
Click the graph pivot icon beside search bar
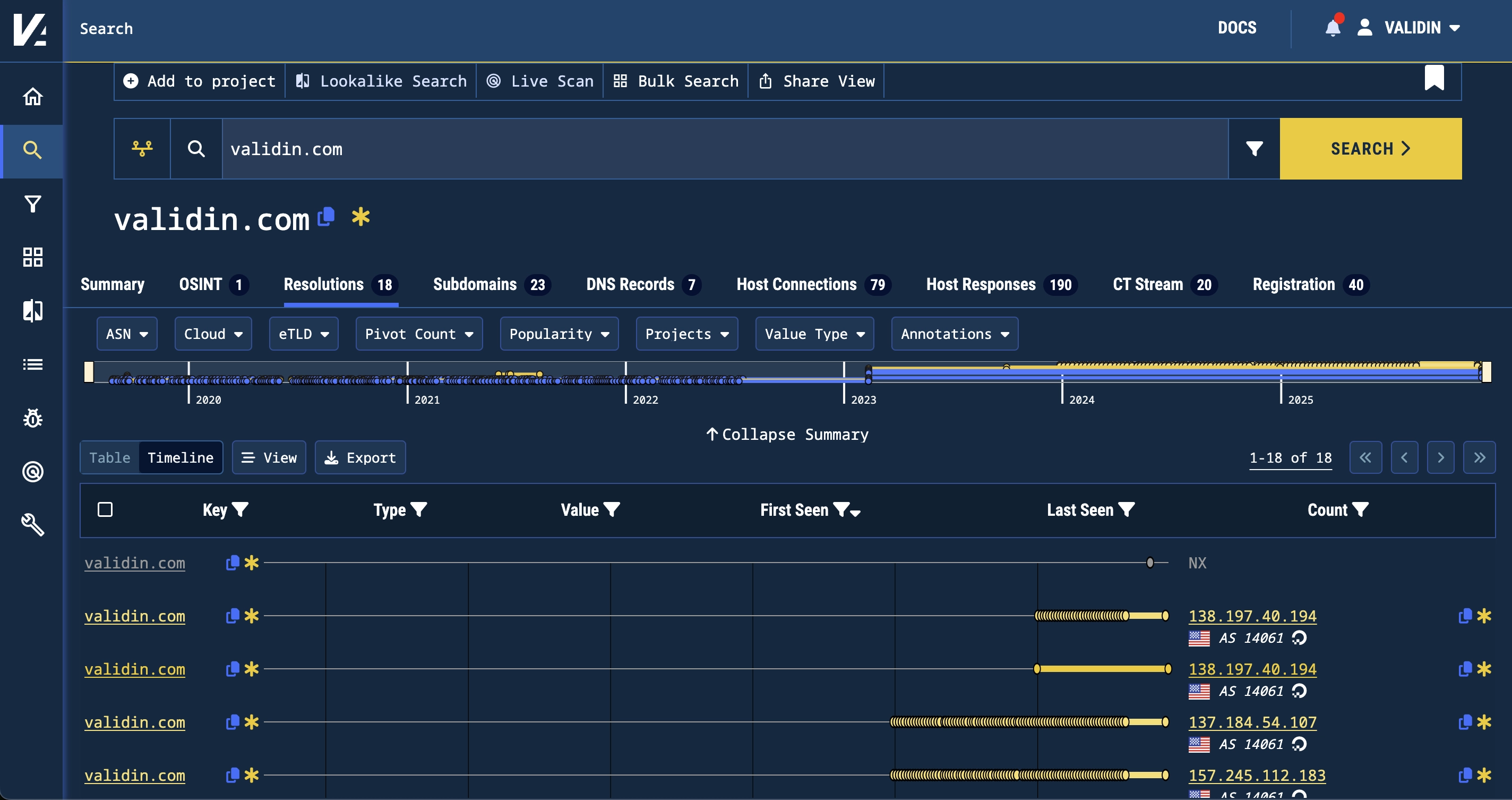[142, 149]
